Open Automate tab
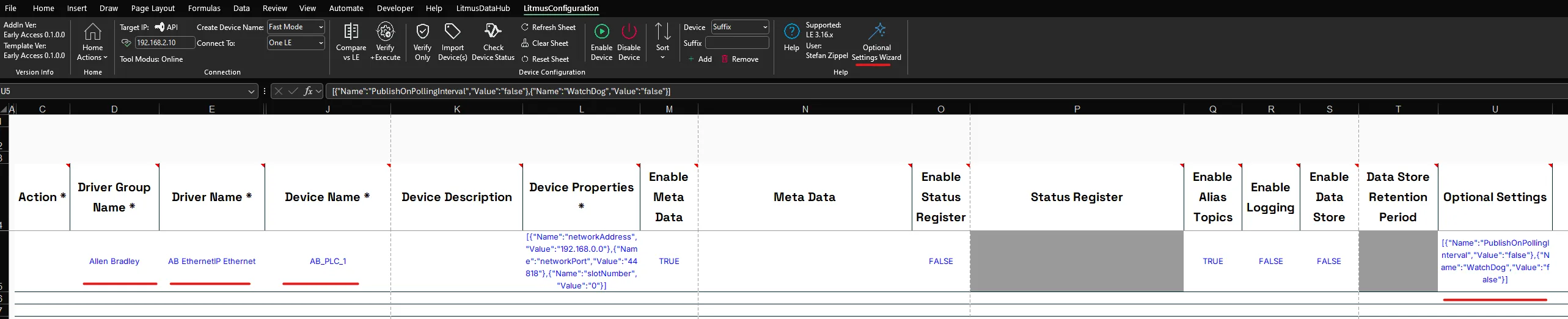 click(346, 8)
